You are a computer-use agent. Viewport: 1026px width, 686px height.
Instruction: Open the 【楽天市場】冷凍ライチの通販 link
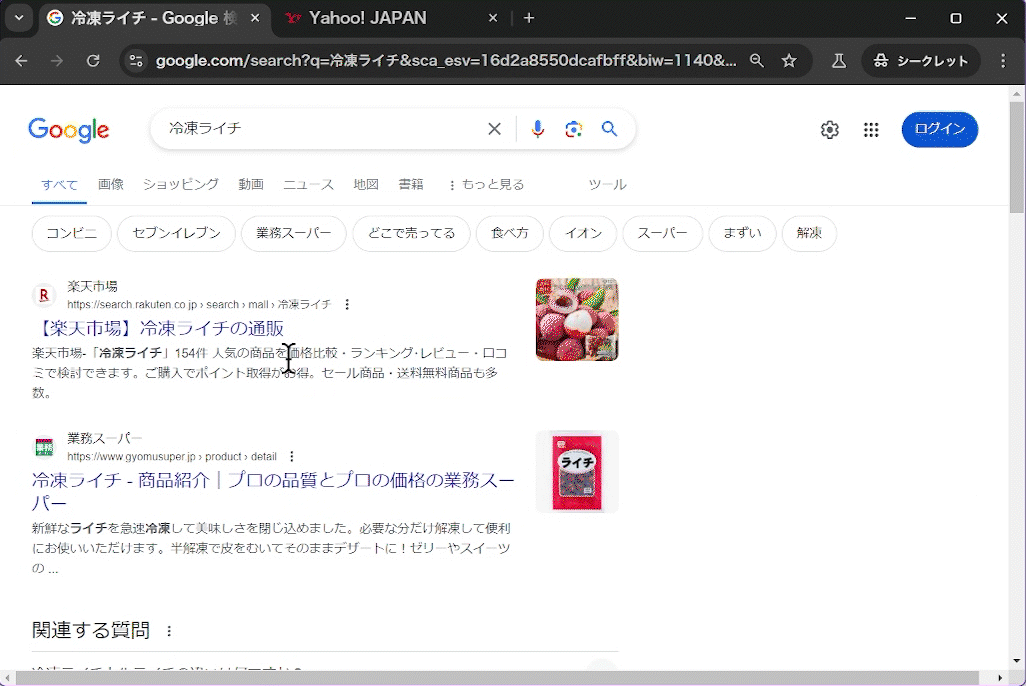click(x=161, y=329)
